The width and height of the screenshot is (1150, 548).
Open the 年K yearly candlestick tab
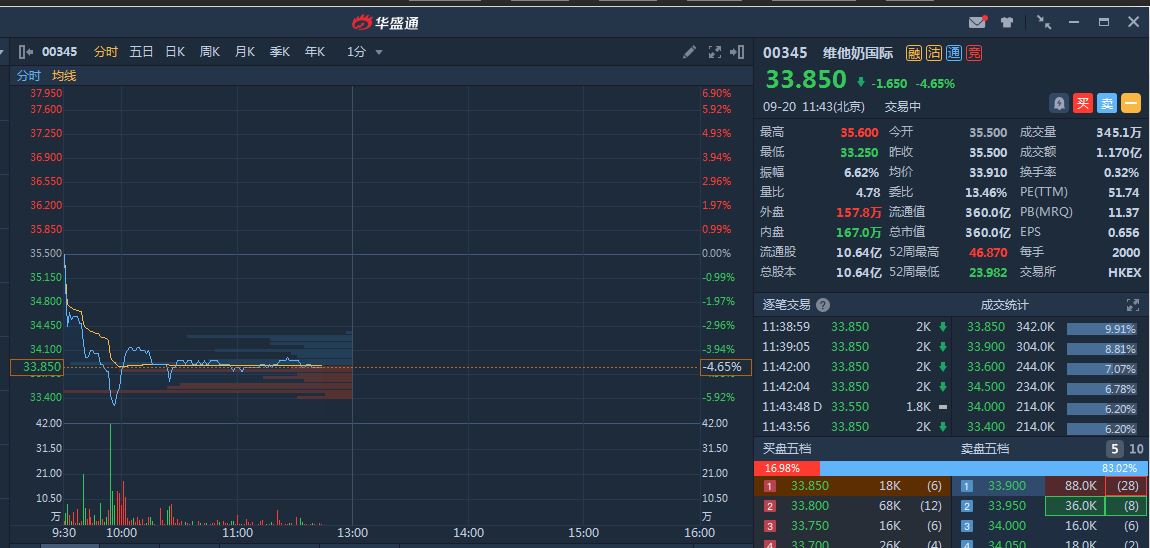315,52
